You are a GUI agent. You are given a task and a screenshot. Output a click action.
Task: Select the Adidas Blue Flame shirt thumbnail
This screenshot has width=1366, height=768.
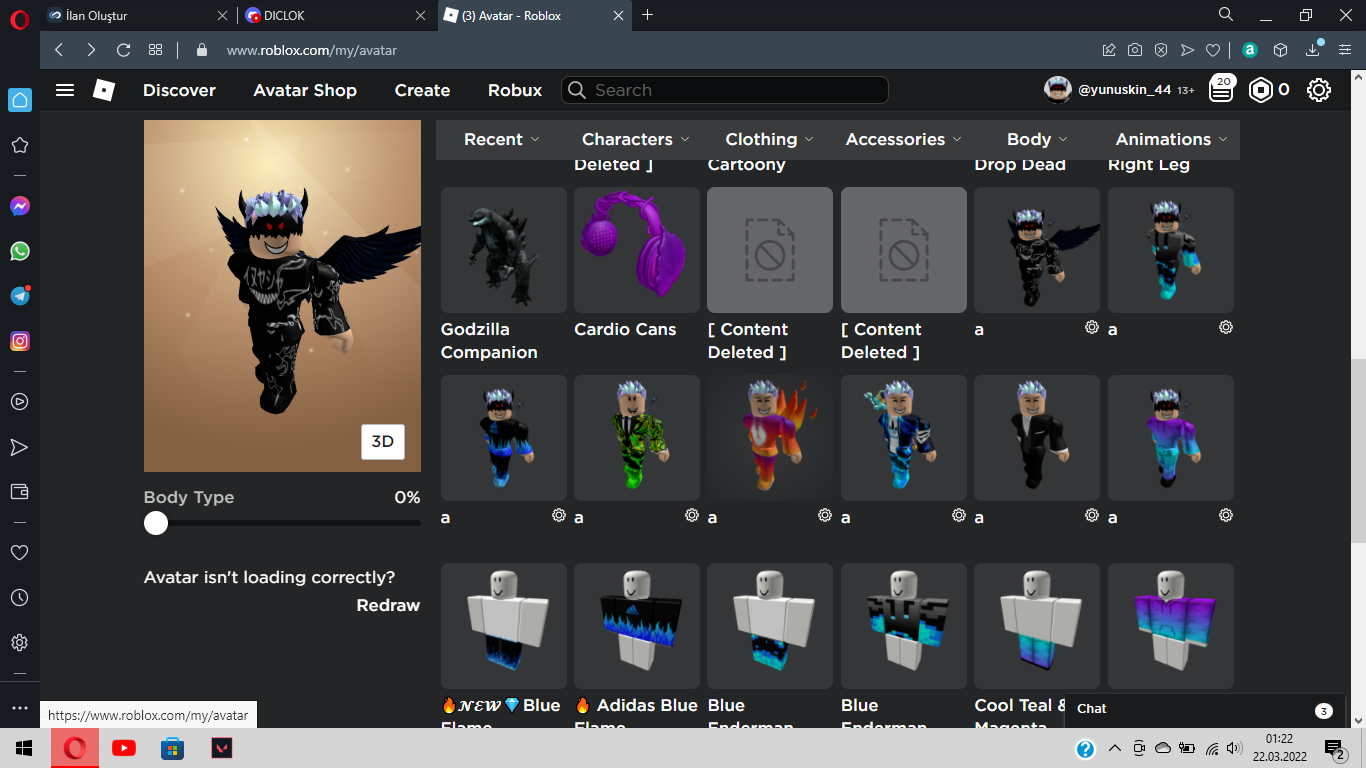pos(637,626)
